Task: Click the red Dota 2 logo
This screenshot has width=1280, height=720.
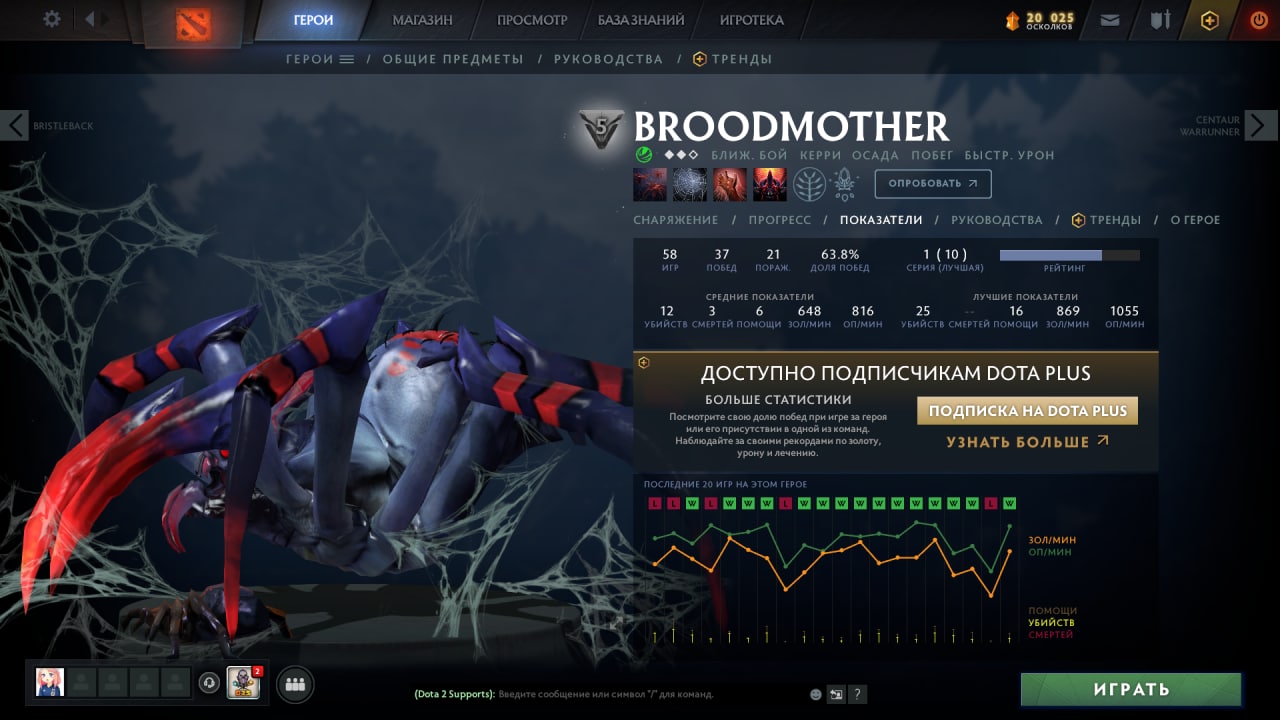Action: point(194,24)
